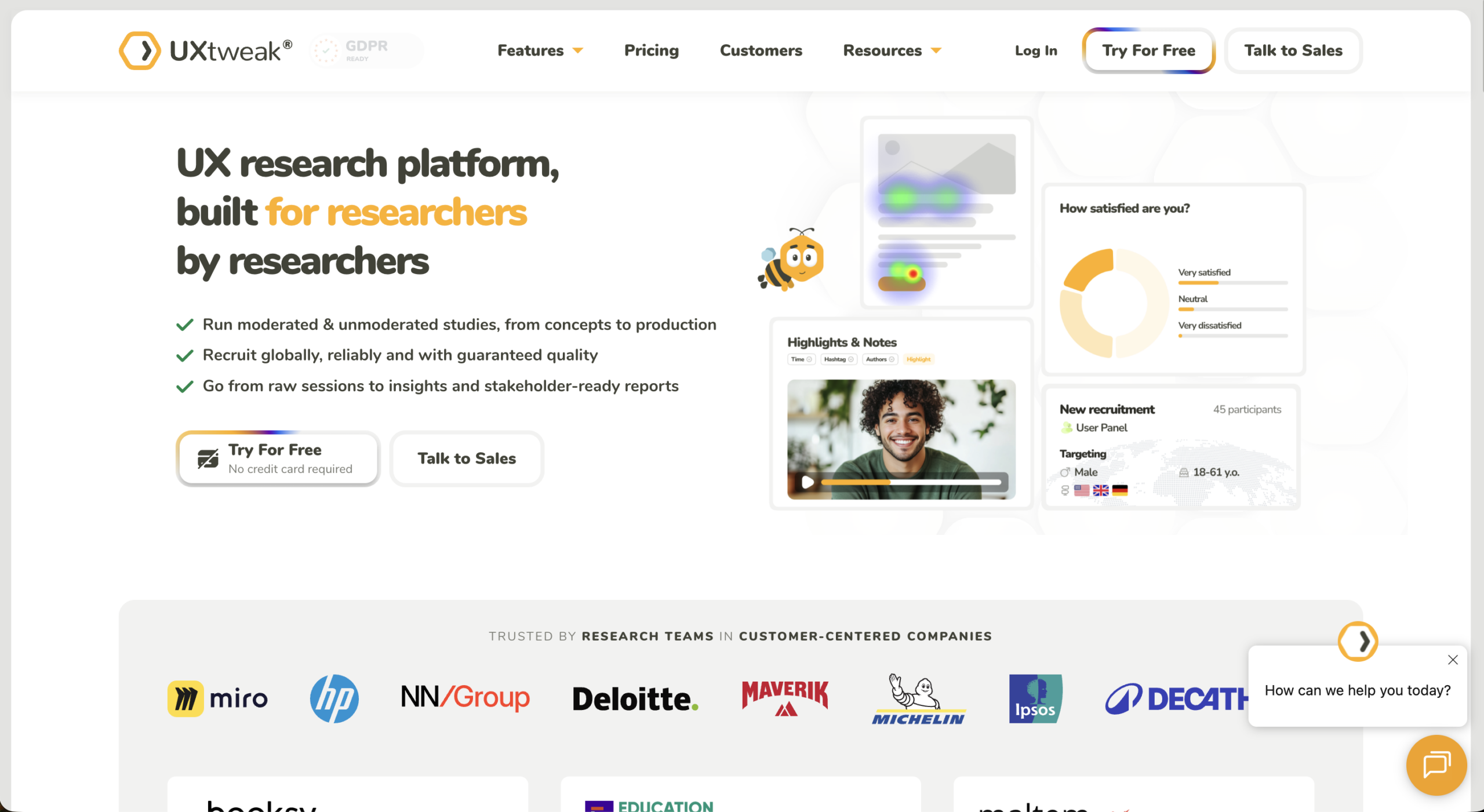Click the hero Talk to Sales button
The width and height of the screenshot is (1484, 812).
(x=467, y=458)
